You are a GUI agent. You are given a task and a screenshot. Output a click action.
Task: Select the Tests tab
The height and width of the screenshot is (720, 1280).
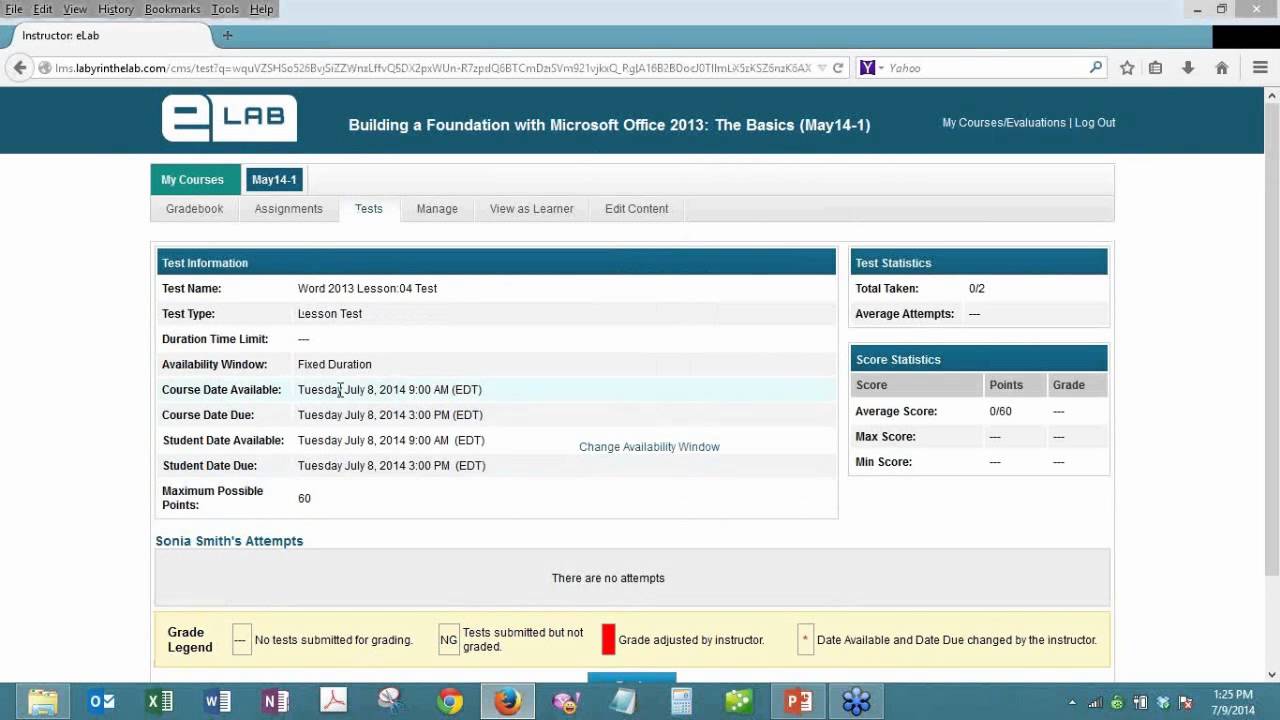(368, 209)
